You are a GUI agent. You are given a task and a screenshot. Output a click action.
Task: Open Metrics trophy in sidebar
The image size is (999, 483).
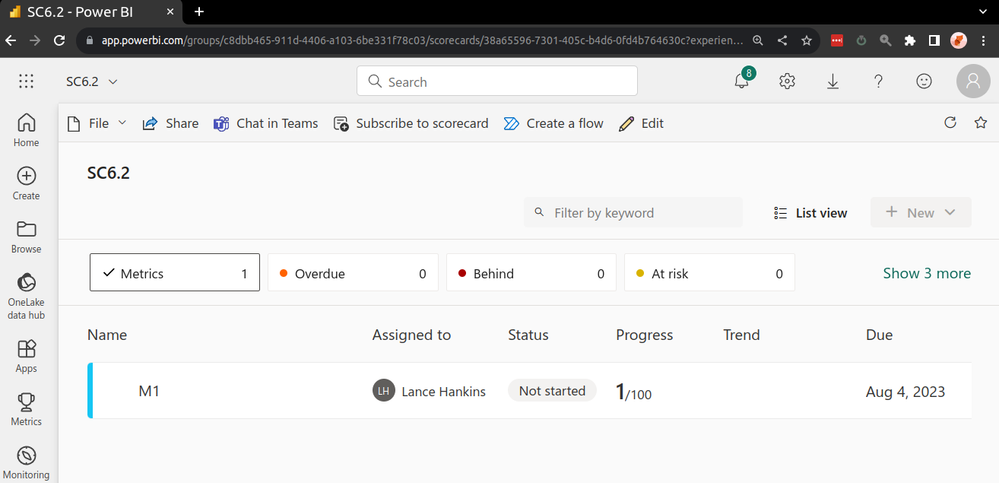pos(26,410)
